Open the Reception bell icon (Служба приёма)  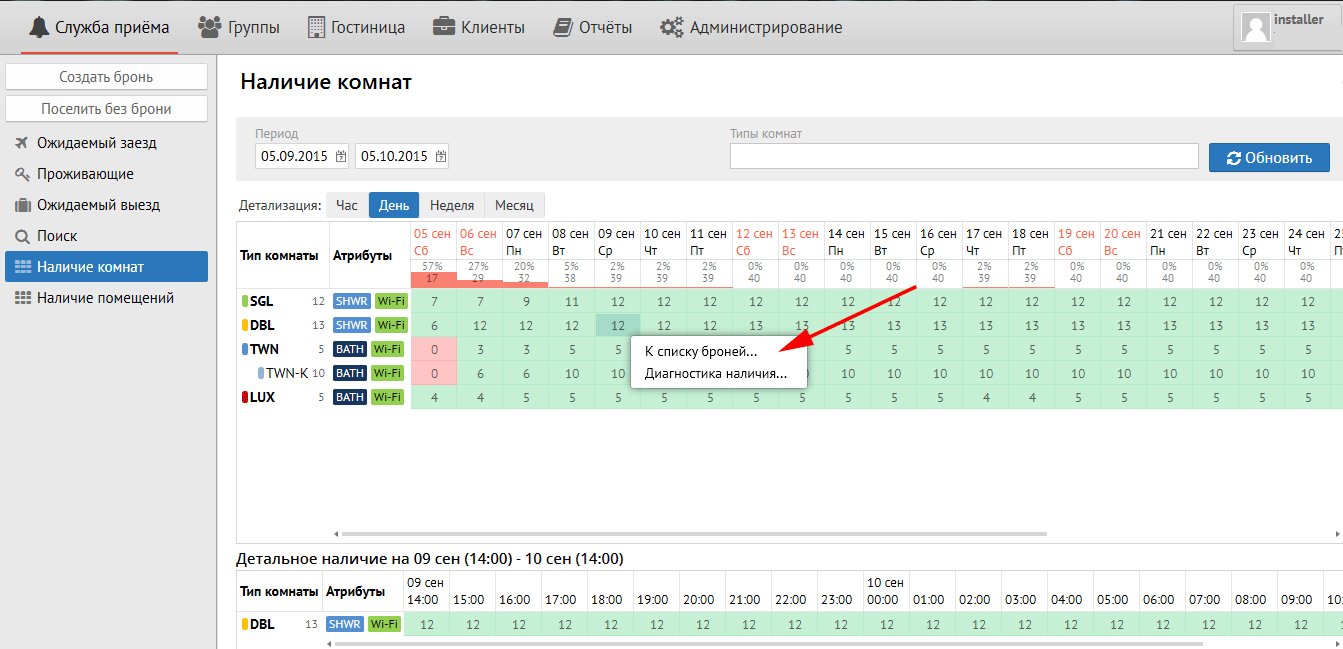click(x=39, y=27)
